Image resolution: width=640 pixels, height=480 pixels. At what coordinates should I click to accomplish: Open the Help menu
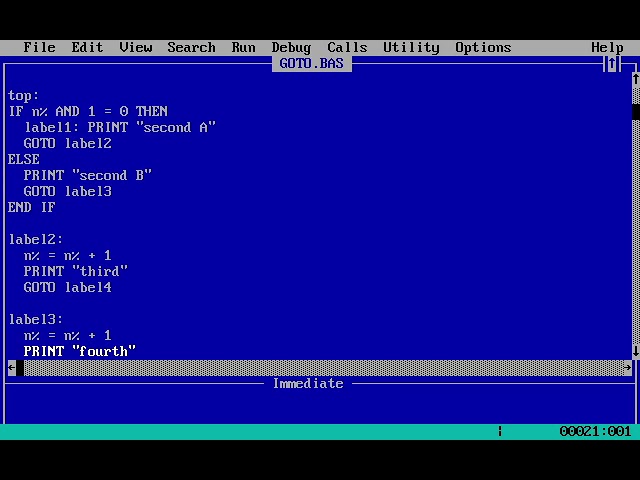click(607, 47)
